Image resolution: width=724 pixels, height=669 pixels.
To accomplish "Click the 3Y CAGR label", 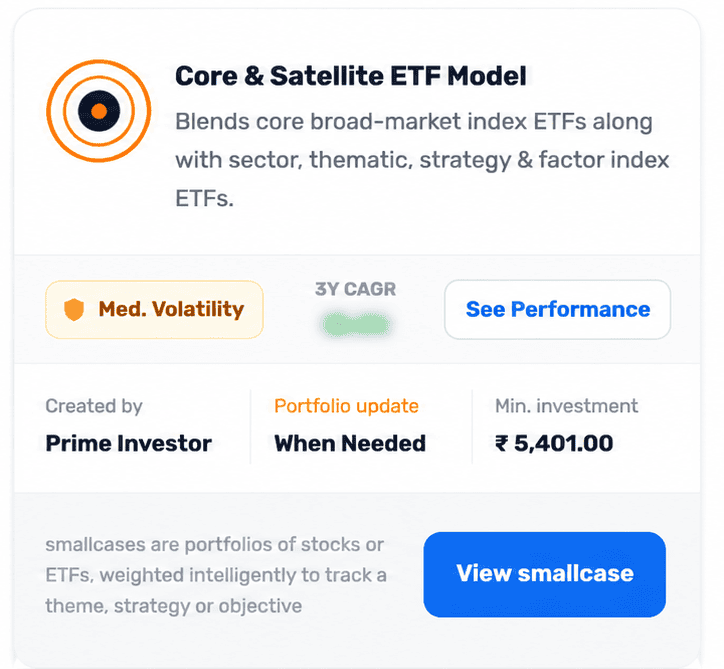I will coord(356,289).
